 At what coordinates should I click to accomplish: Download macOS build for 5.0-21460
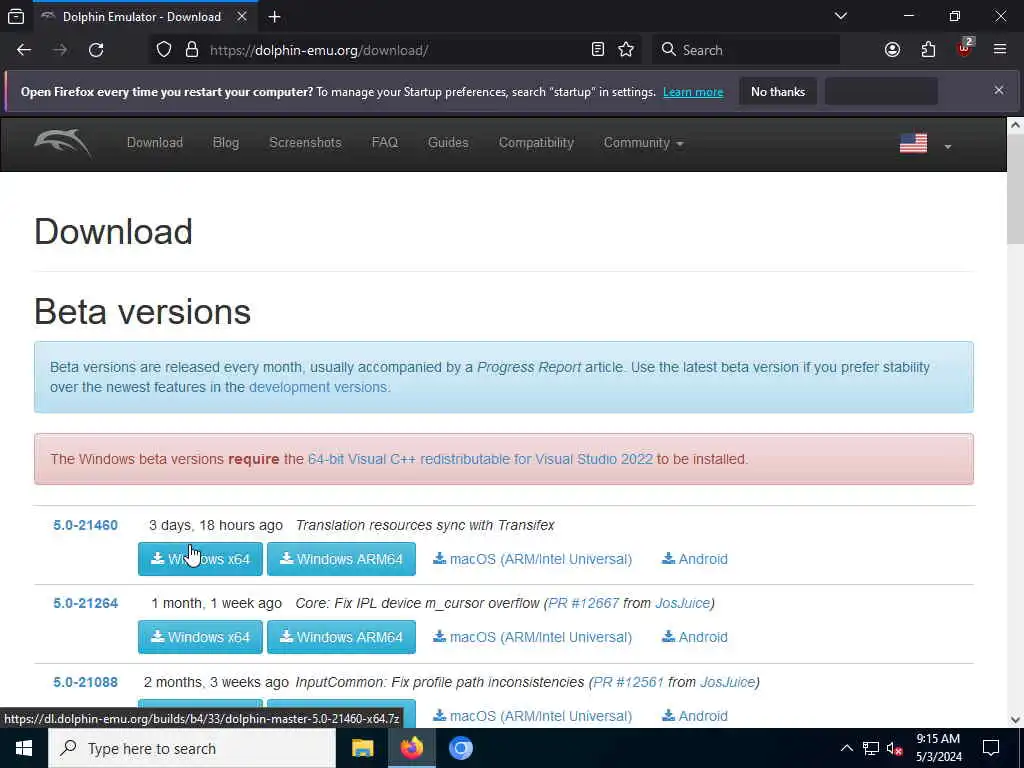click(x=532, y=559)
